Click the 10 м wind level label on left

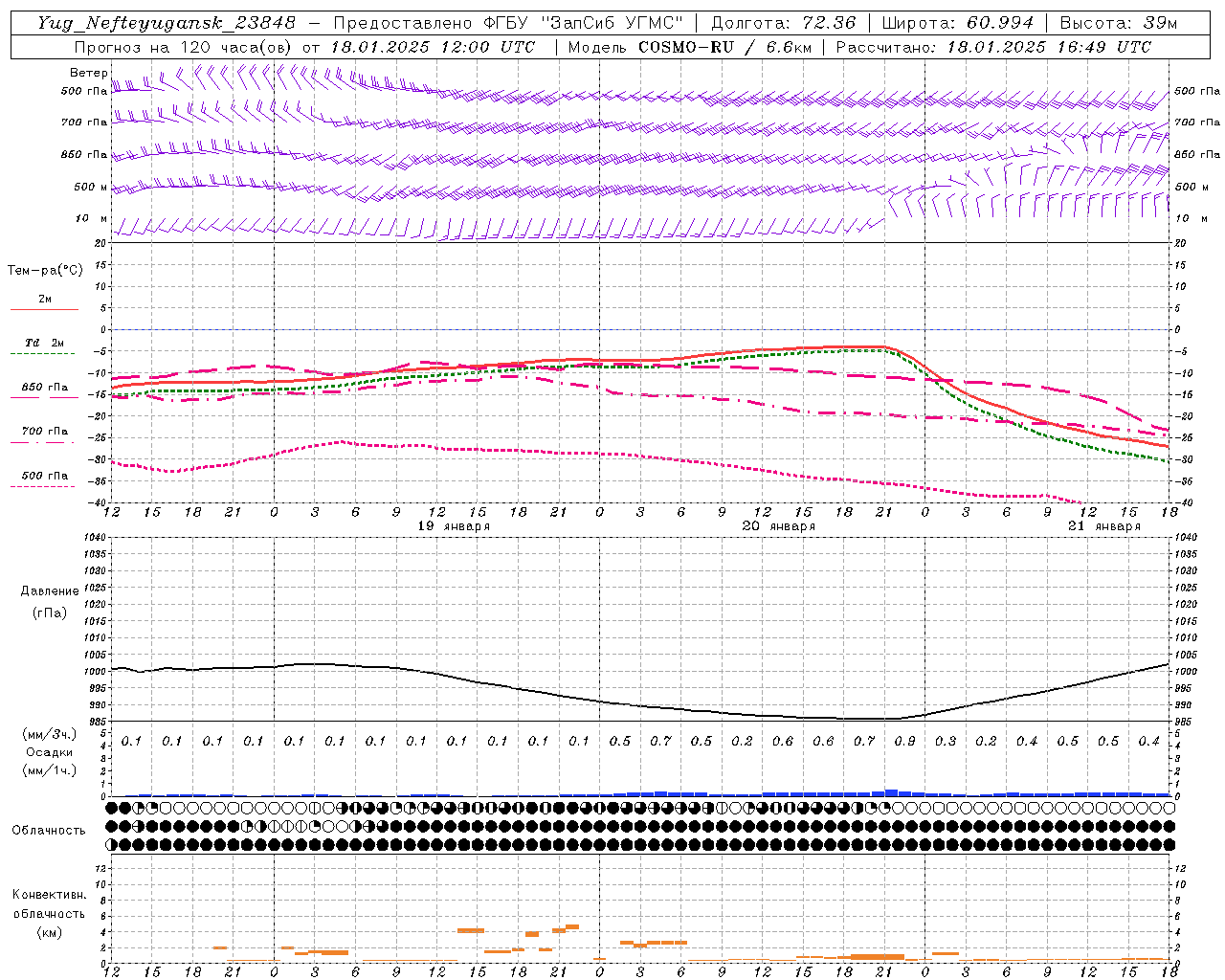pos(92,219)
